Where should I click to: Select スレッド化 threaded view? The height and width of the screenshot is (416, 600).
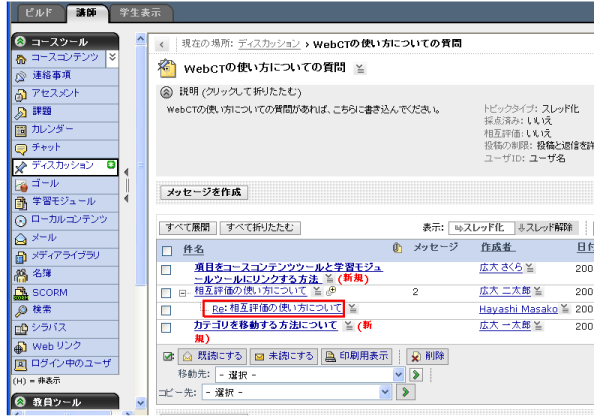[481, 228]
